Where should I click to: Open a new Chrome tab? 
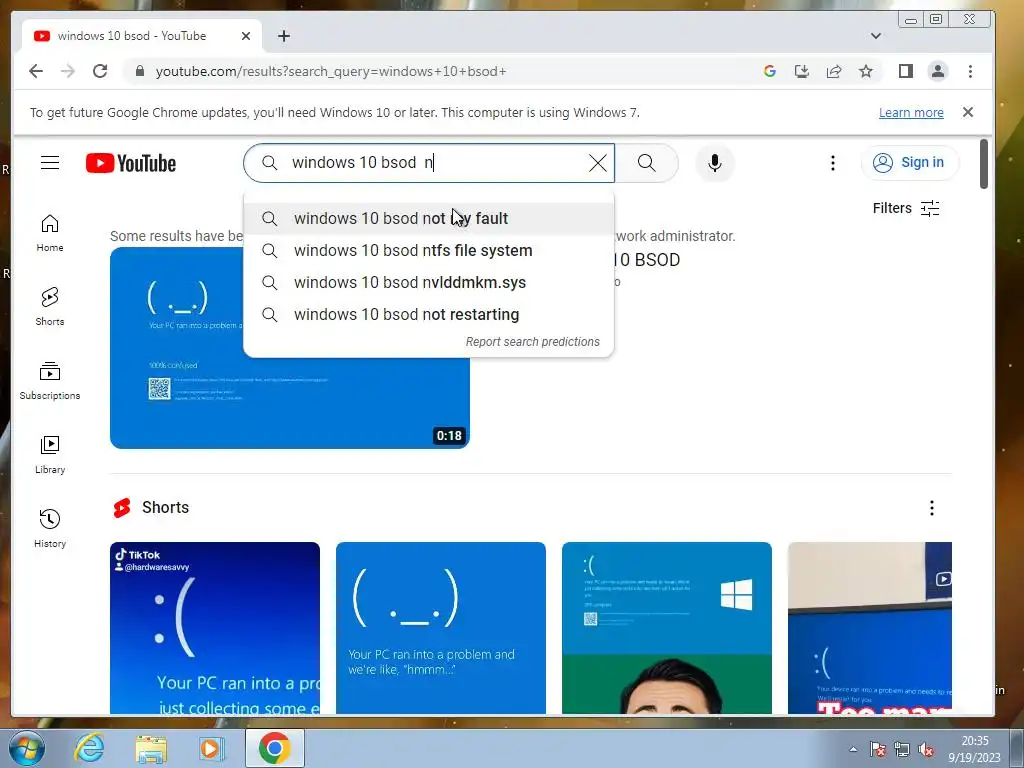click(x=283, y=36)
